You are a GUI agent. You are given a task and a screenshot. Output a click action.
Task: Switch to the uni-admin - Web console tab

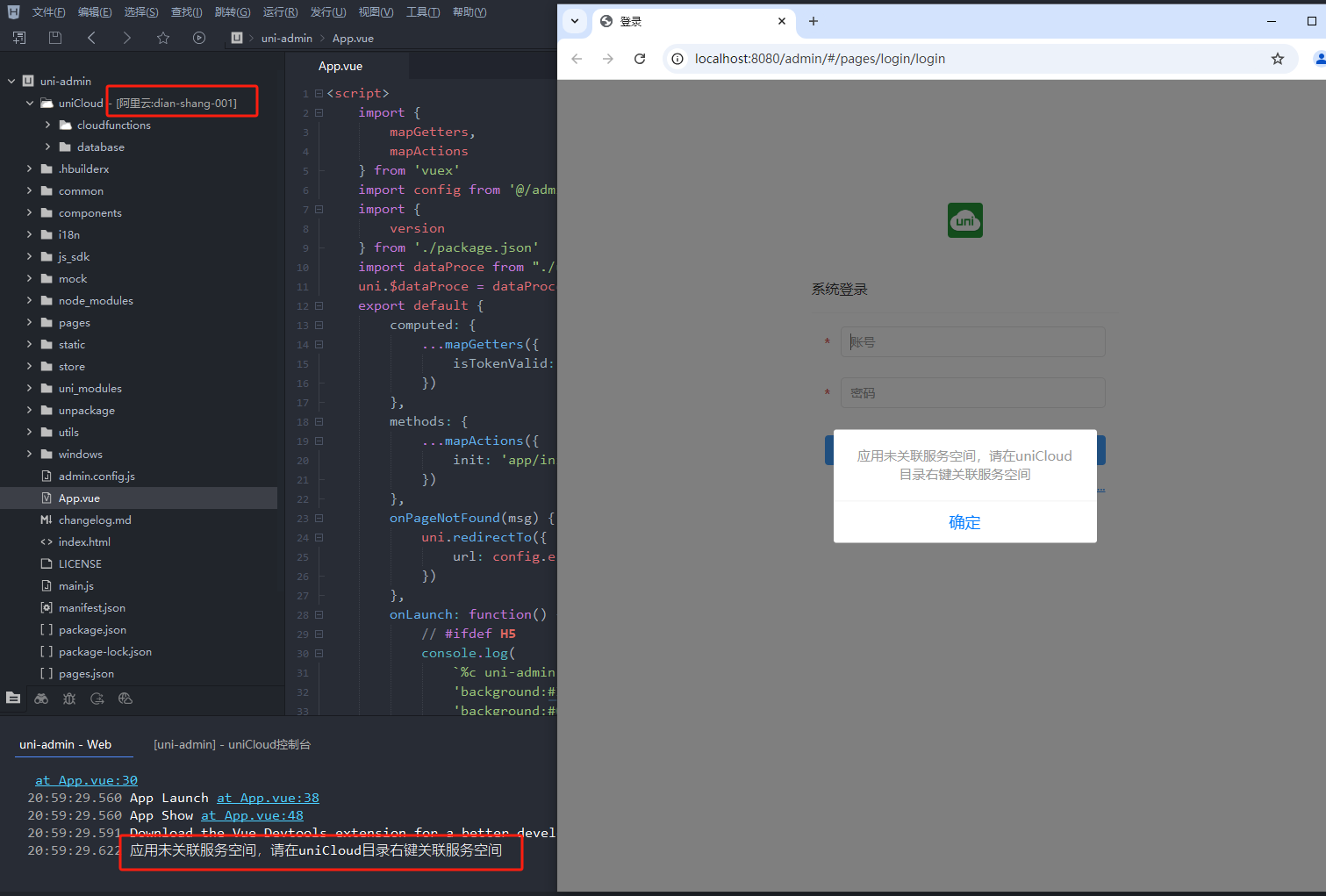66,744
